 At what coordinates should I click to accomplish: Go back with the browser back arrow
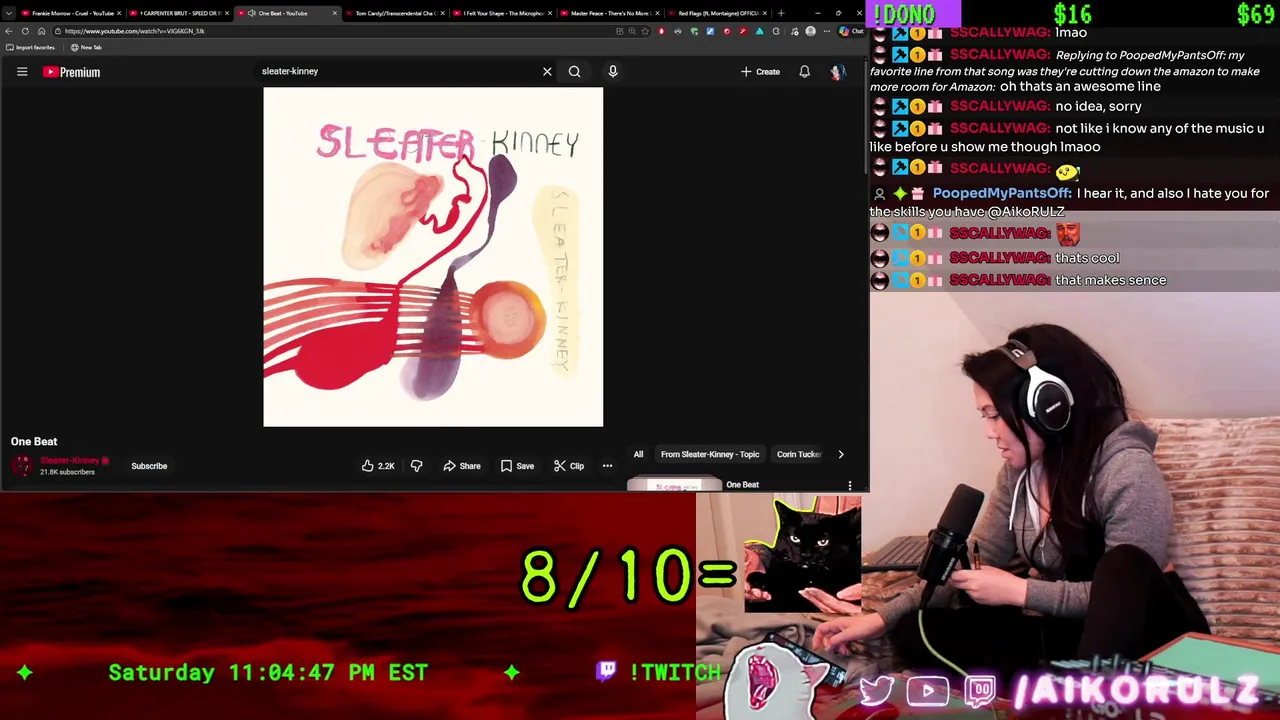(x=9, y=31)
